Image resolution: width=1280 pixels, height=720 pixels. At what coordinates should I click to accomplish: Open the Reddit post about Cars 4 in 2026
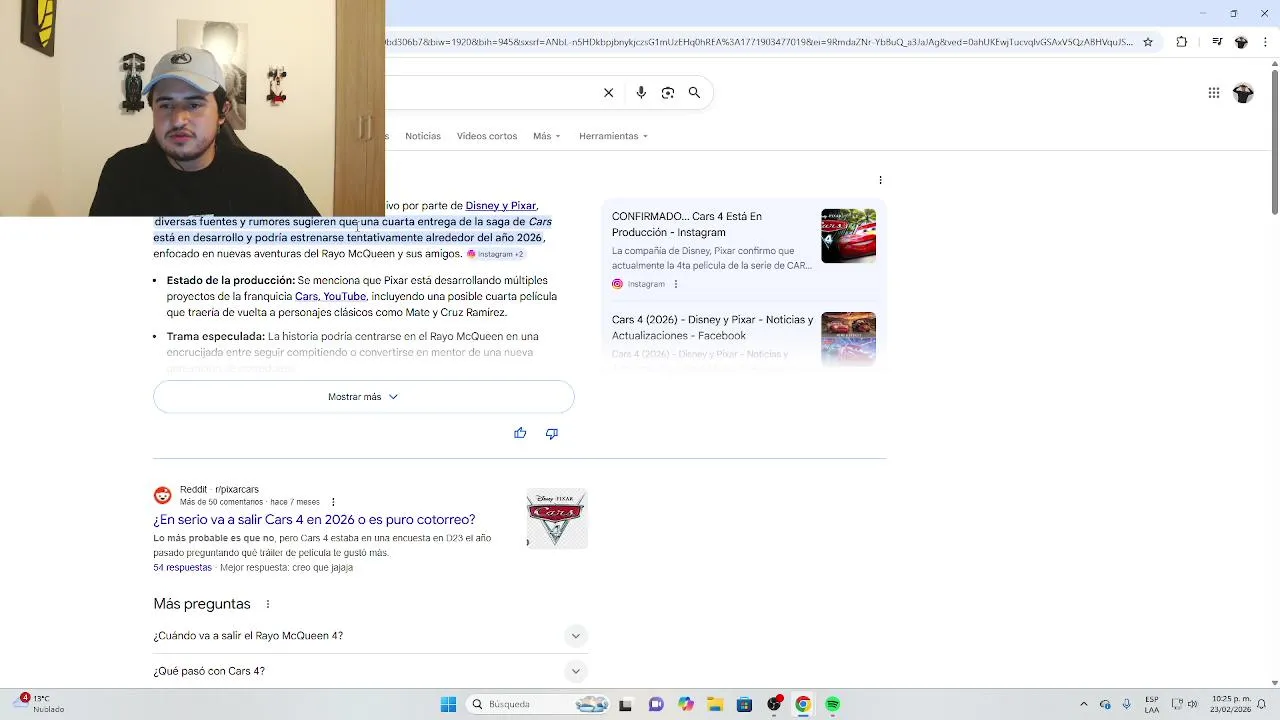(314, 520)
